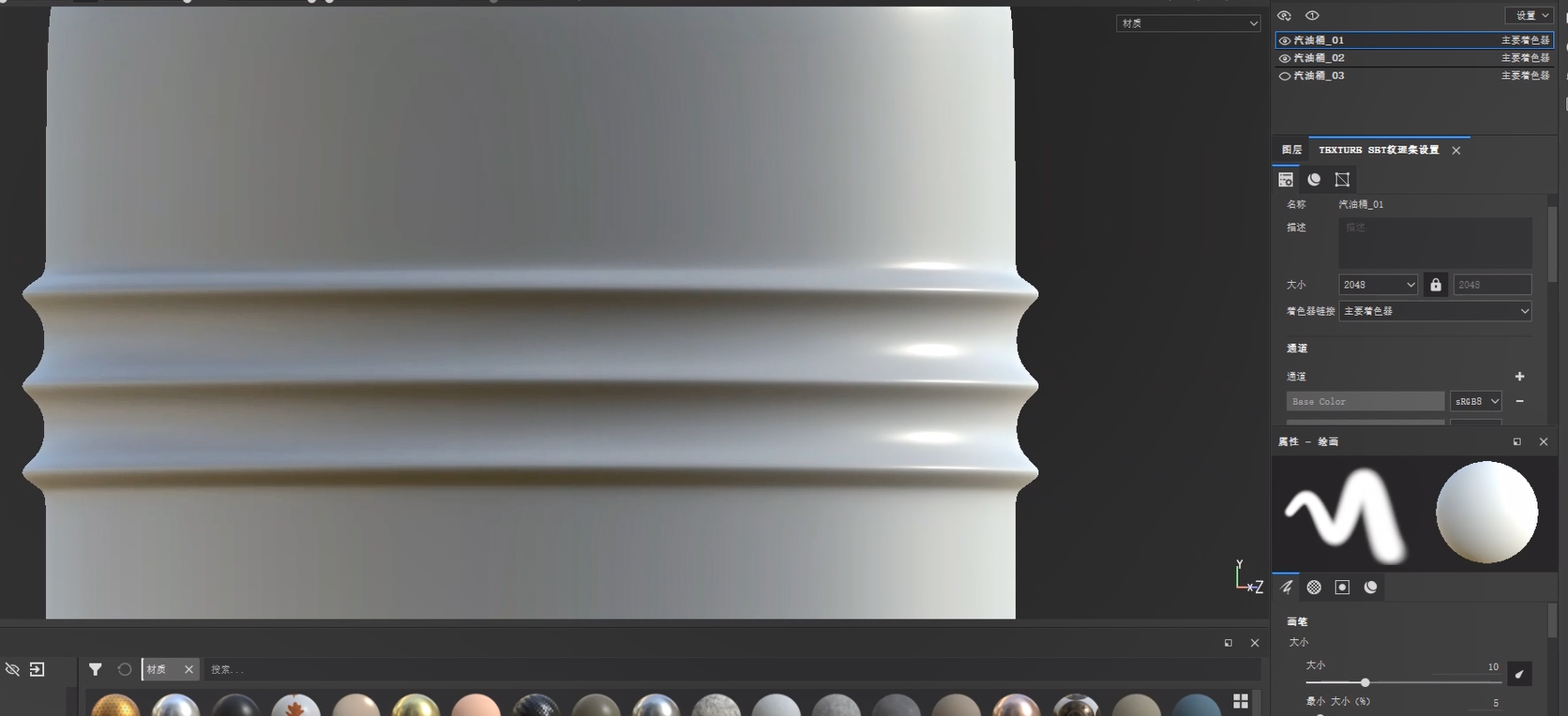Screen dimensions: 1568x716
Task: Close the shelf panel
Action: (1255, 643)
